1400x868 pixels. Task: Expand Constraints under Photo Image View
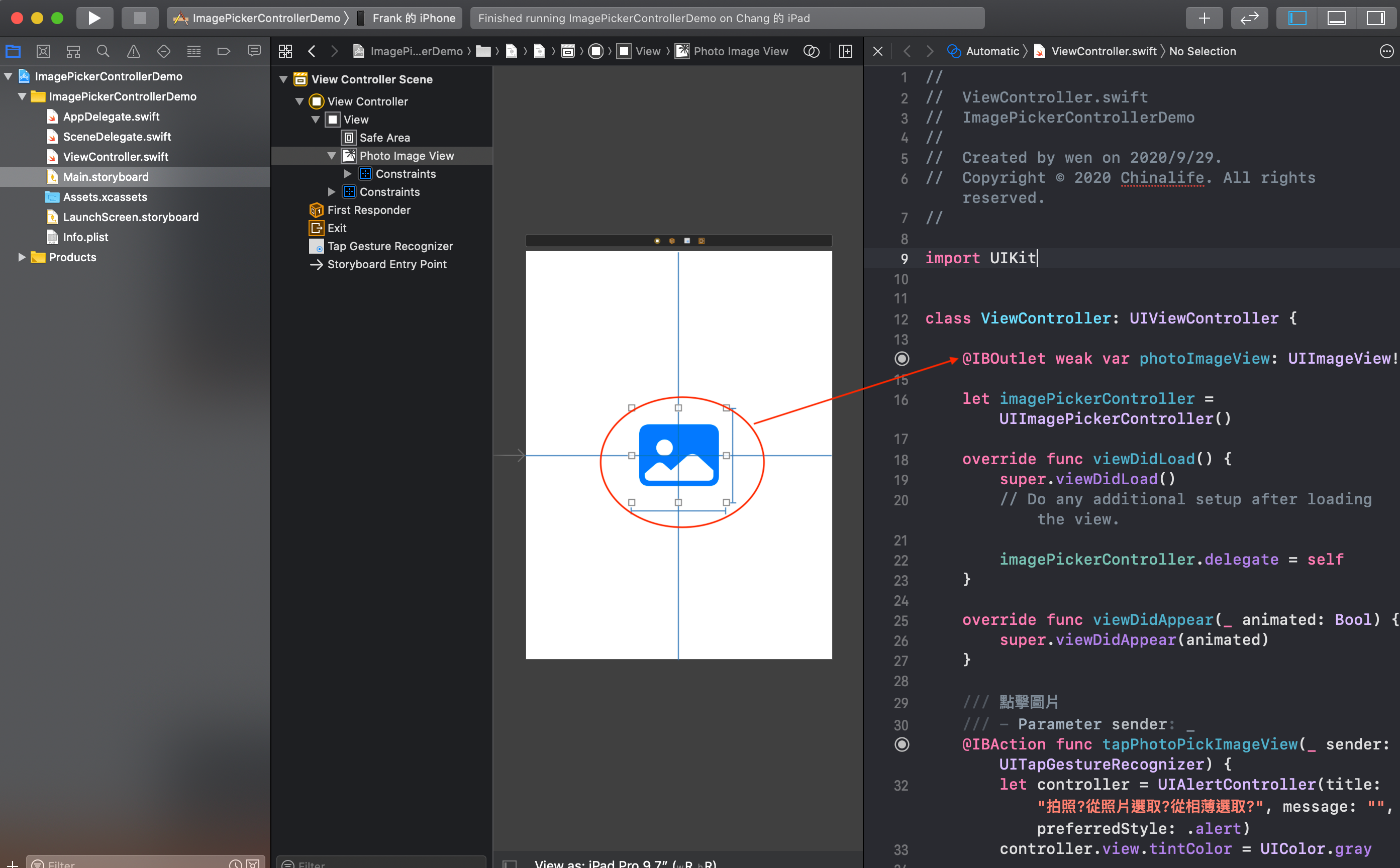click(x=348, y=173)
